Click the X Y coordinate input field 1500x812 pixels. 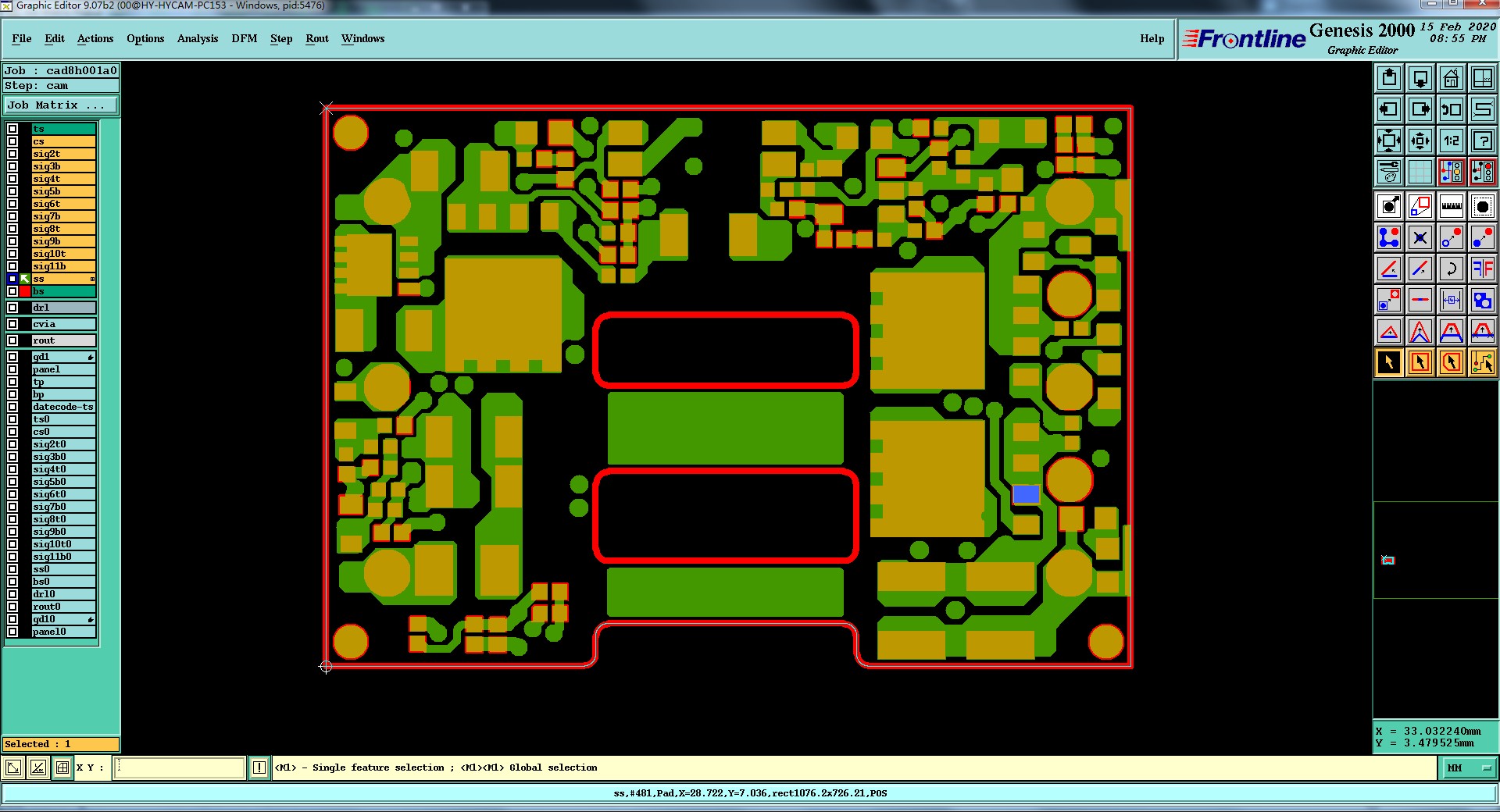[180, 767]
